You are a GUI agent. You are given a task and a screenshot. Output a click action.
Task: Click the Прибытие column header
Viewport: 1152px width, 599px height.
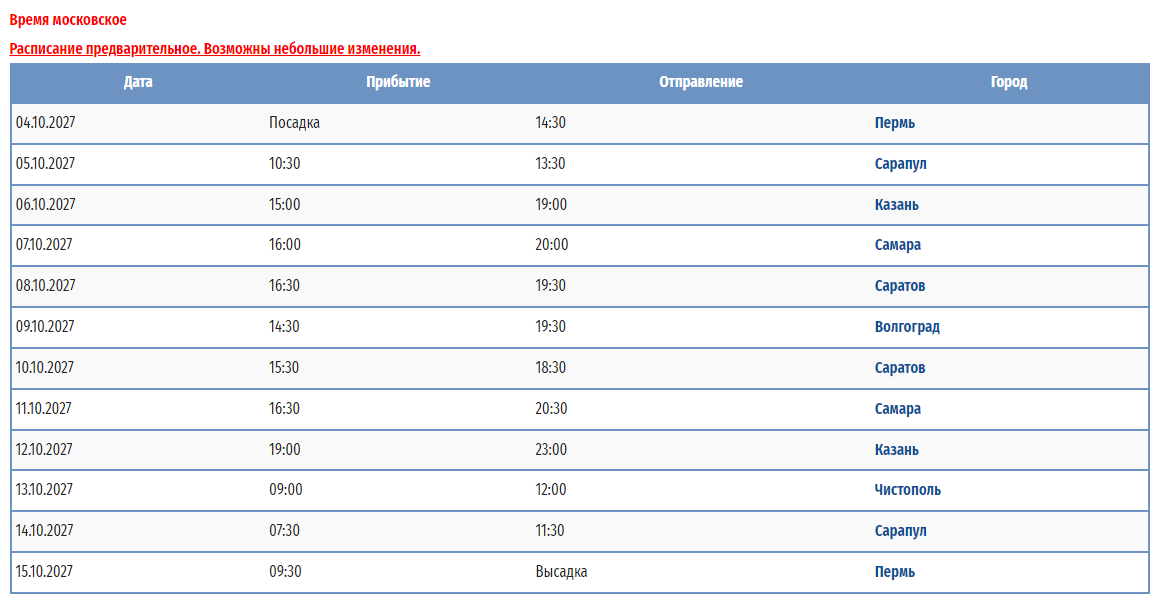click(398, 82)
